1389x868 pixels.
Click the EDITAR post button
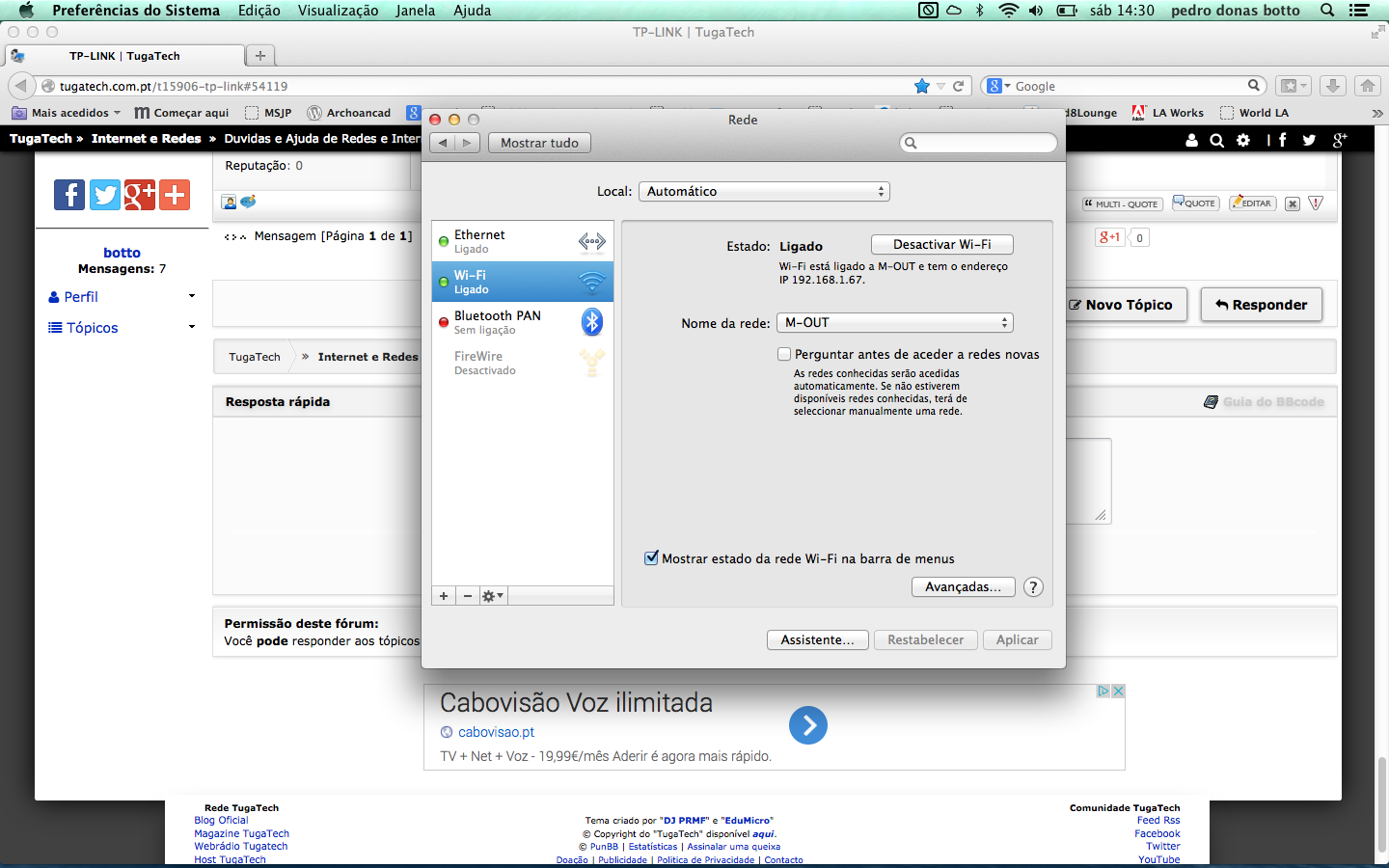point(1253,203)
